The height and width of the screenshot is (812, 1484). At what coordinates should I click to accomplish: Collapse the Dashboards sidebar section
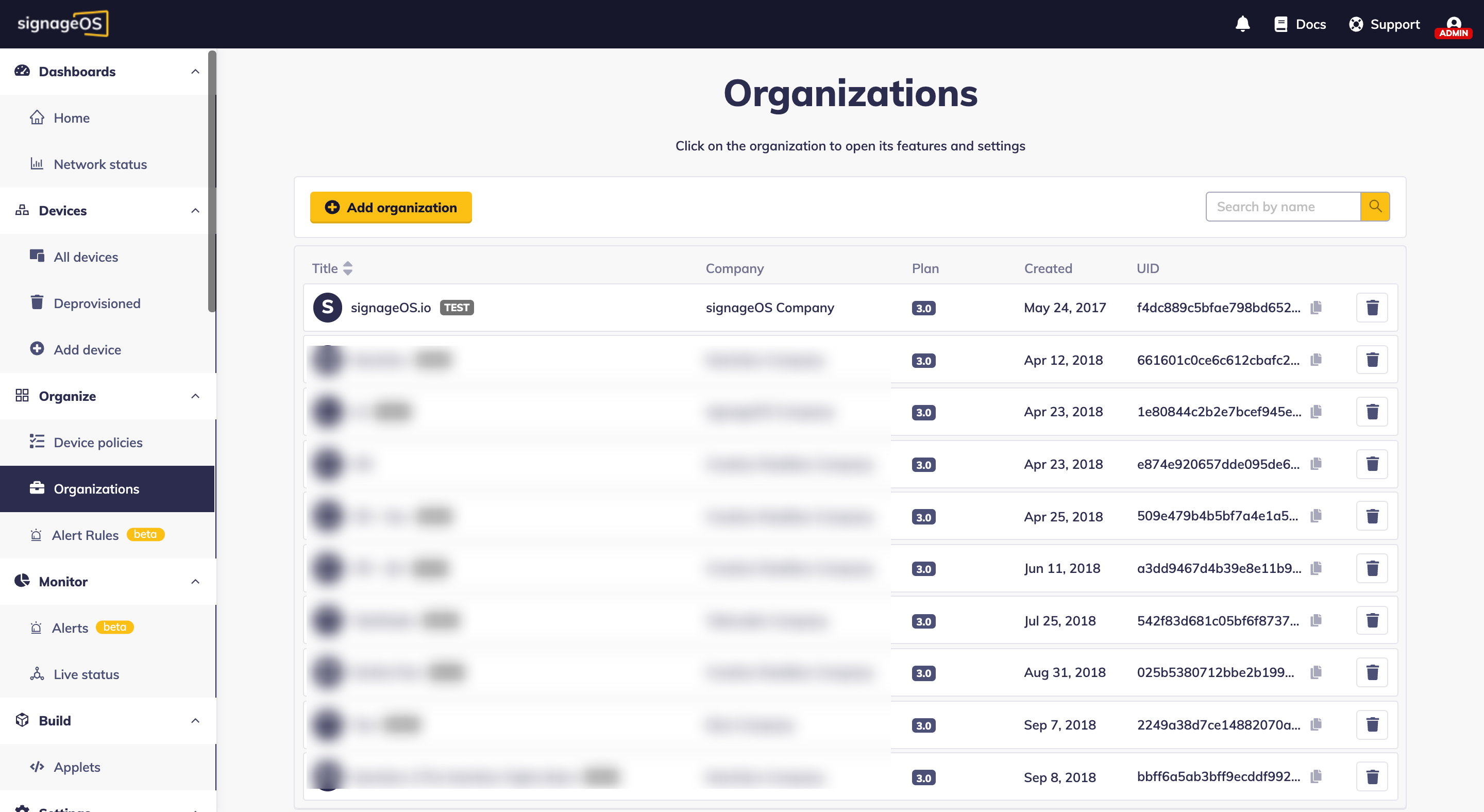pos(195,72)
